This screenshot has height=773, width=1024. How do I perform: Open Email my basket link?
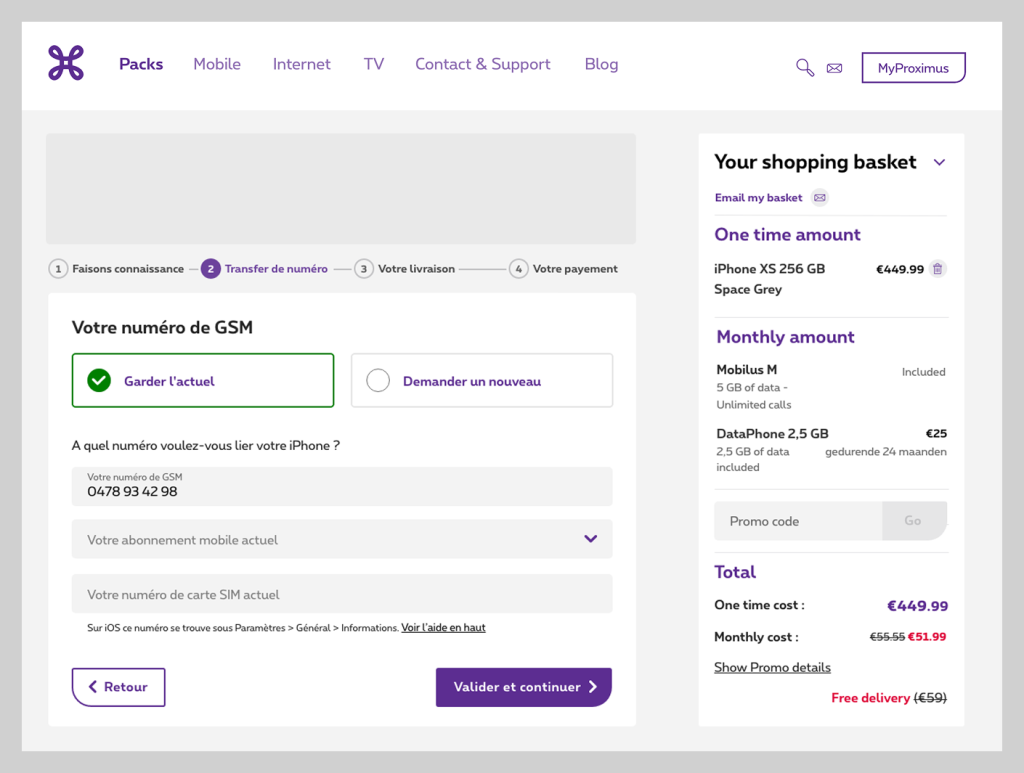758,197
